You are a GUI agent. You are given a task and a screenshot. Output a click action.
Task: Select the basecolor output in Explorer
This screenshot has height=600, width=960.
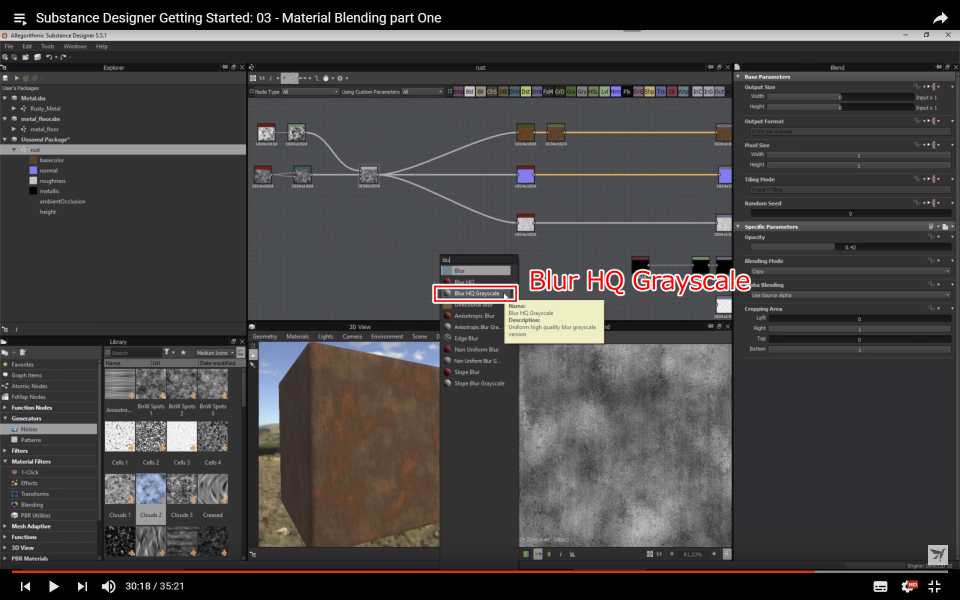[x=51, y=160]
